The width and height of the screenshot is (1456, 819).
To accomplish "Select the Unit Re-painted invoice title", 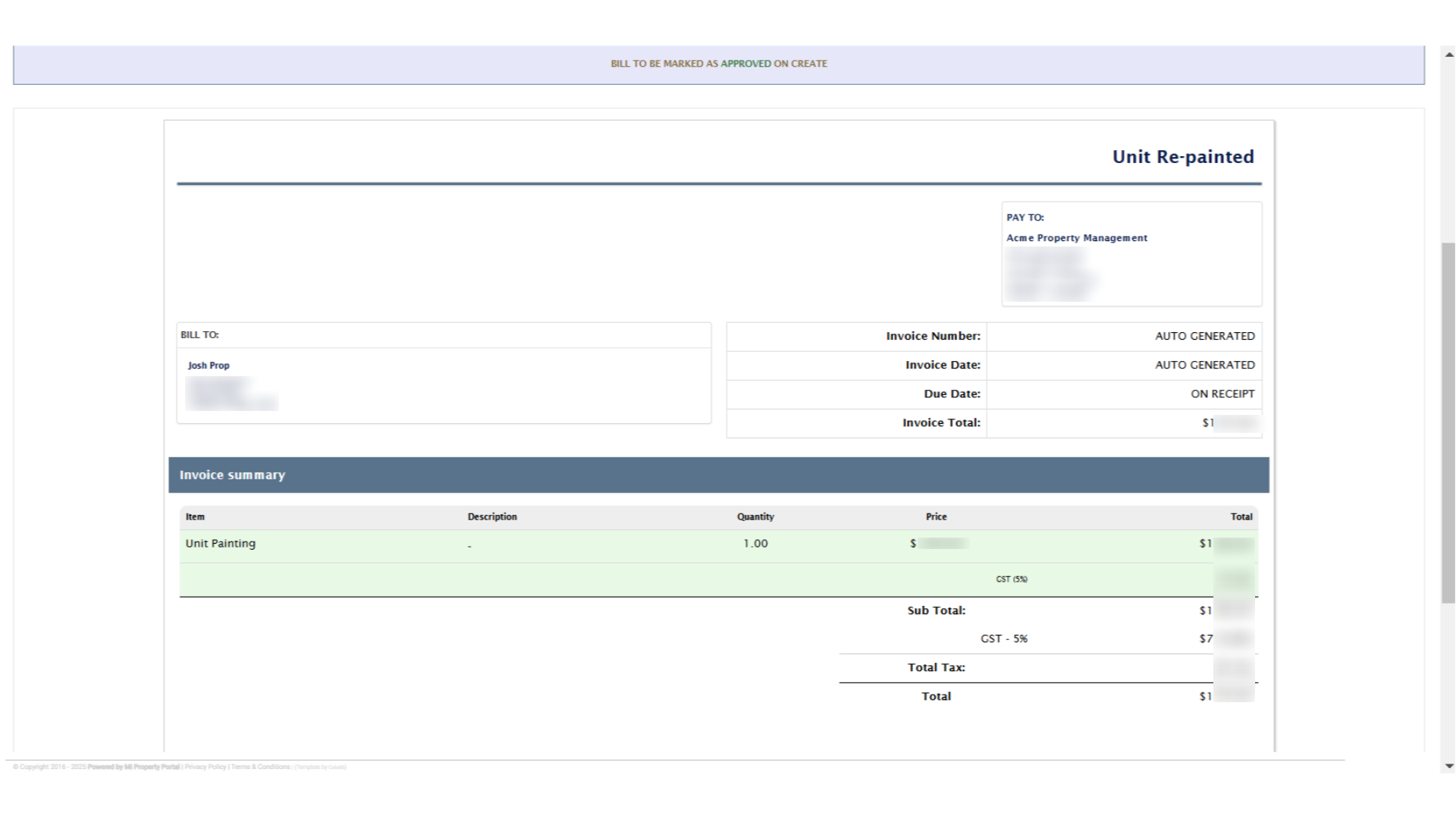I will tap(1182, 157).
